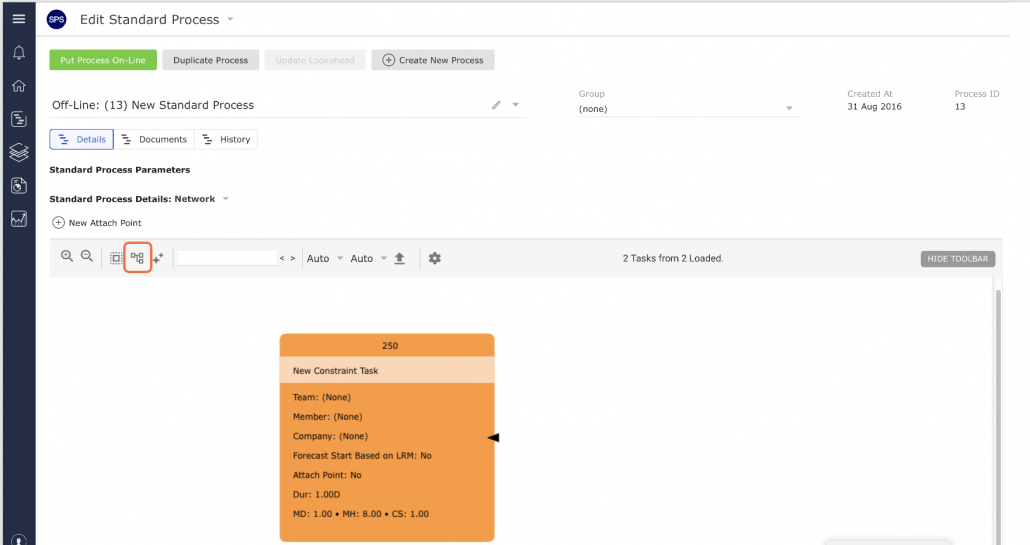Zoom in on the network

coord(66,256)
